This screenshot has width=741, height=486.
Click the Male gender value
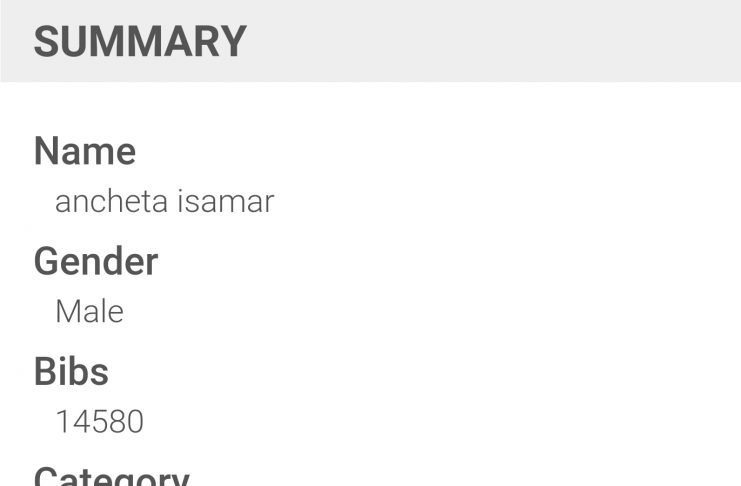click(89, 311)
